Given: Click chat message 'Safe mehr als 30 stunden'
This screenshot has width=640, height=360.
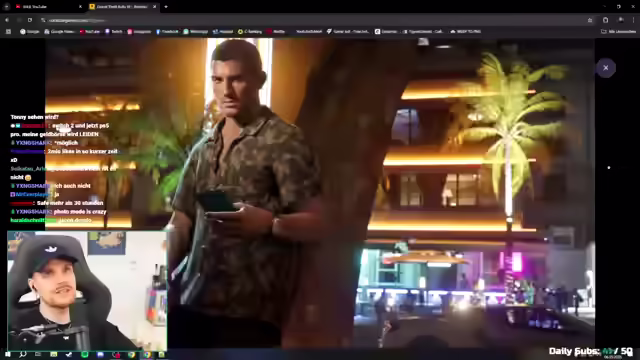Looking at the screenshot, I should pos(70,203).
